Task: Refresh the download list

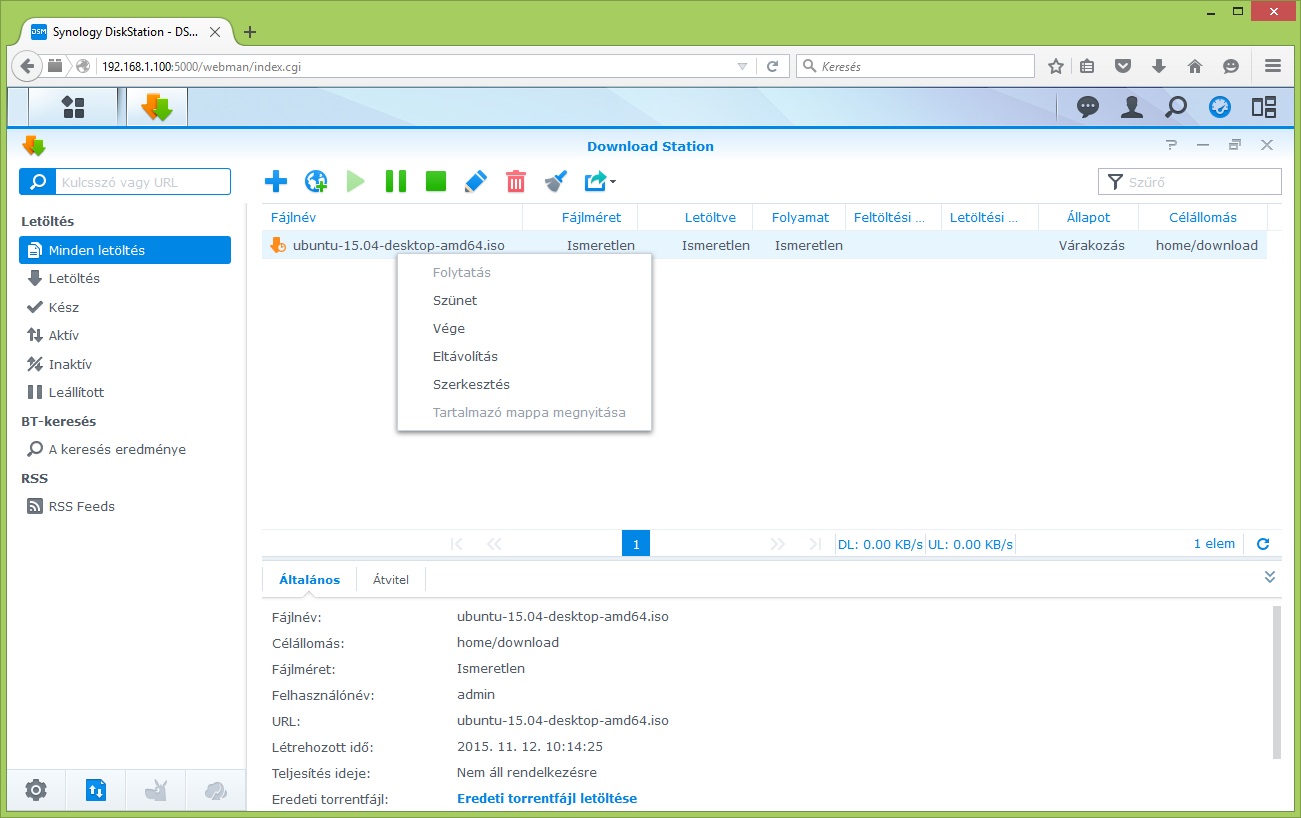Action: pyautogui.click(x=1263, y=544)
